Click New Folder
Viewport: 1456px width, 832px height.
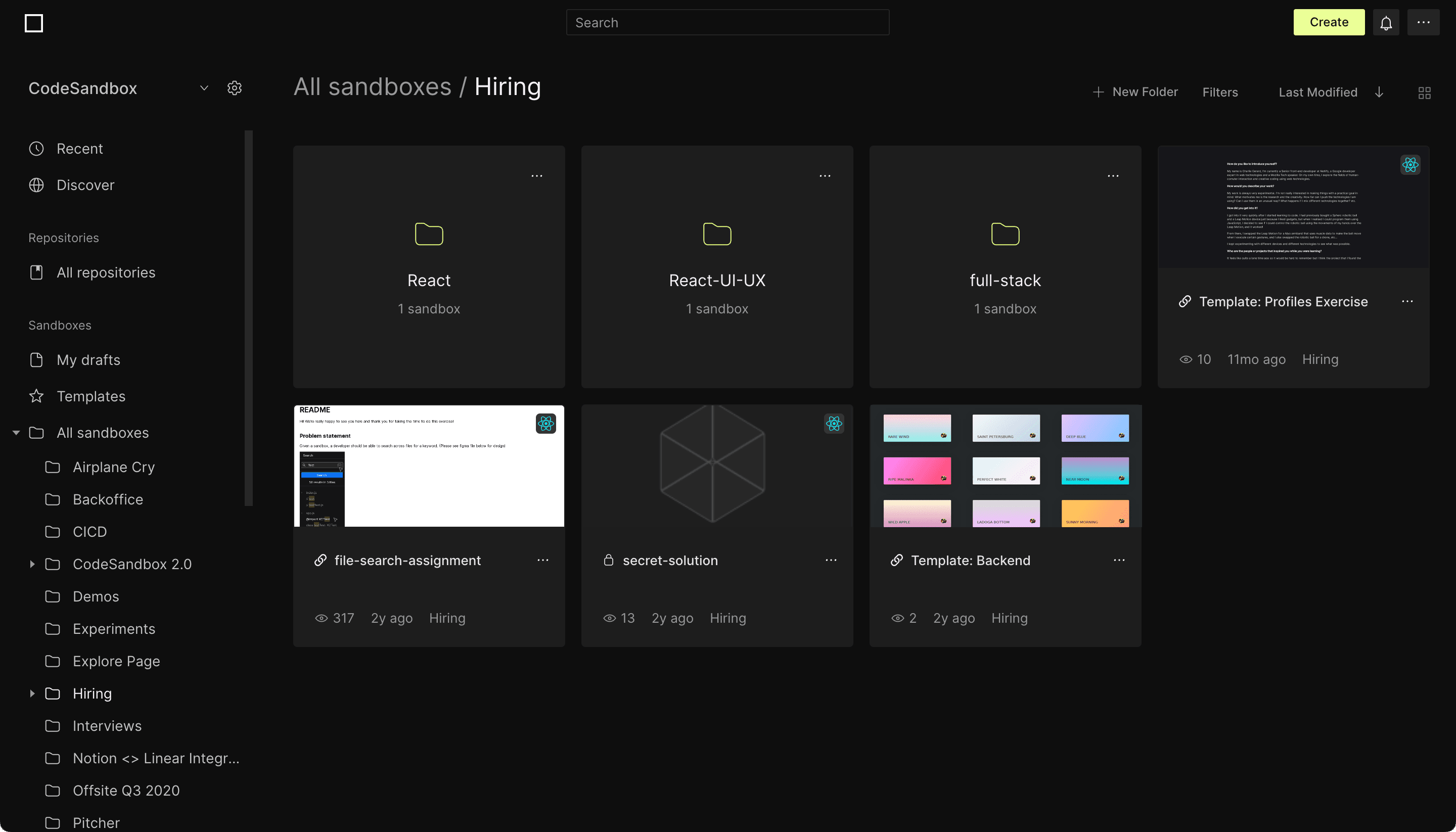1135,92
